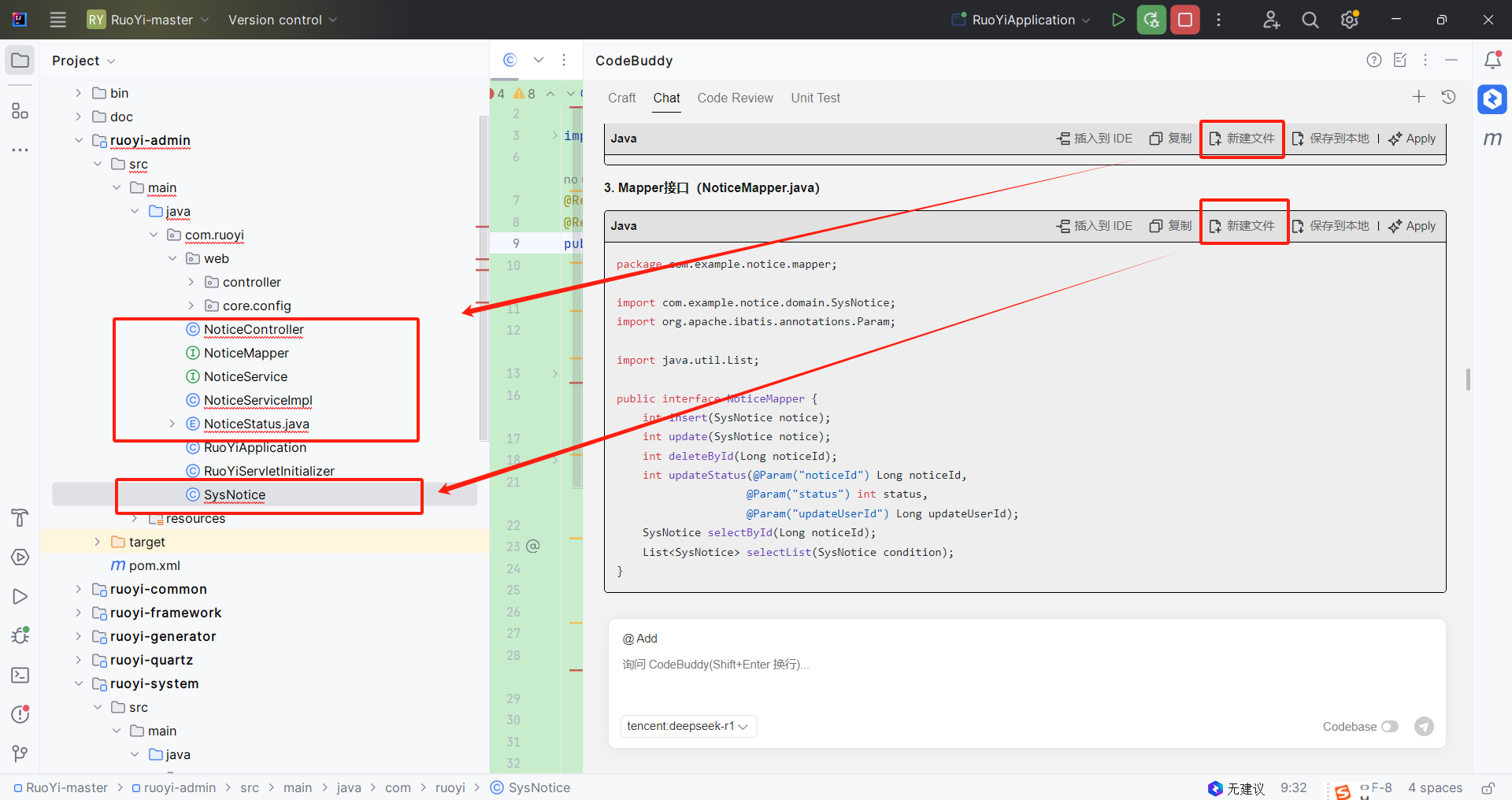Click 复制 in NoticeMapper code block

pos(1170,226)
